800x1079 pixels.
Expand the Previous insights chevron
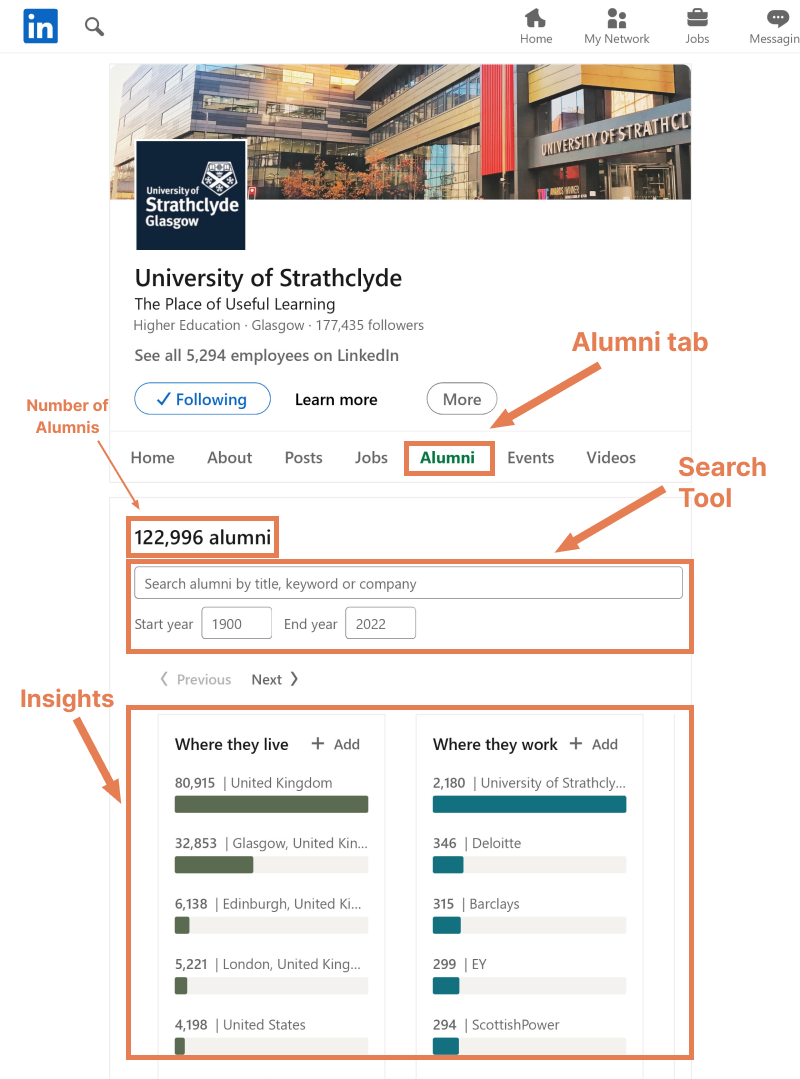tap(195, 679)
